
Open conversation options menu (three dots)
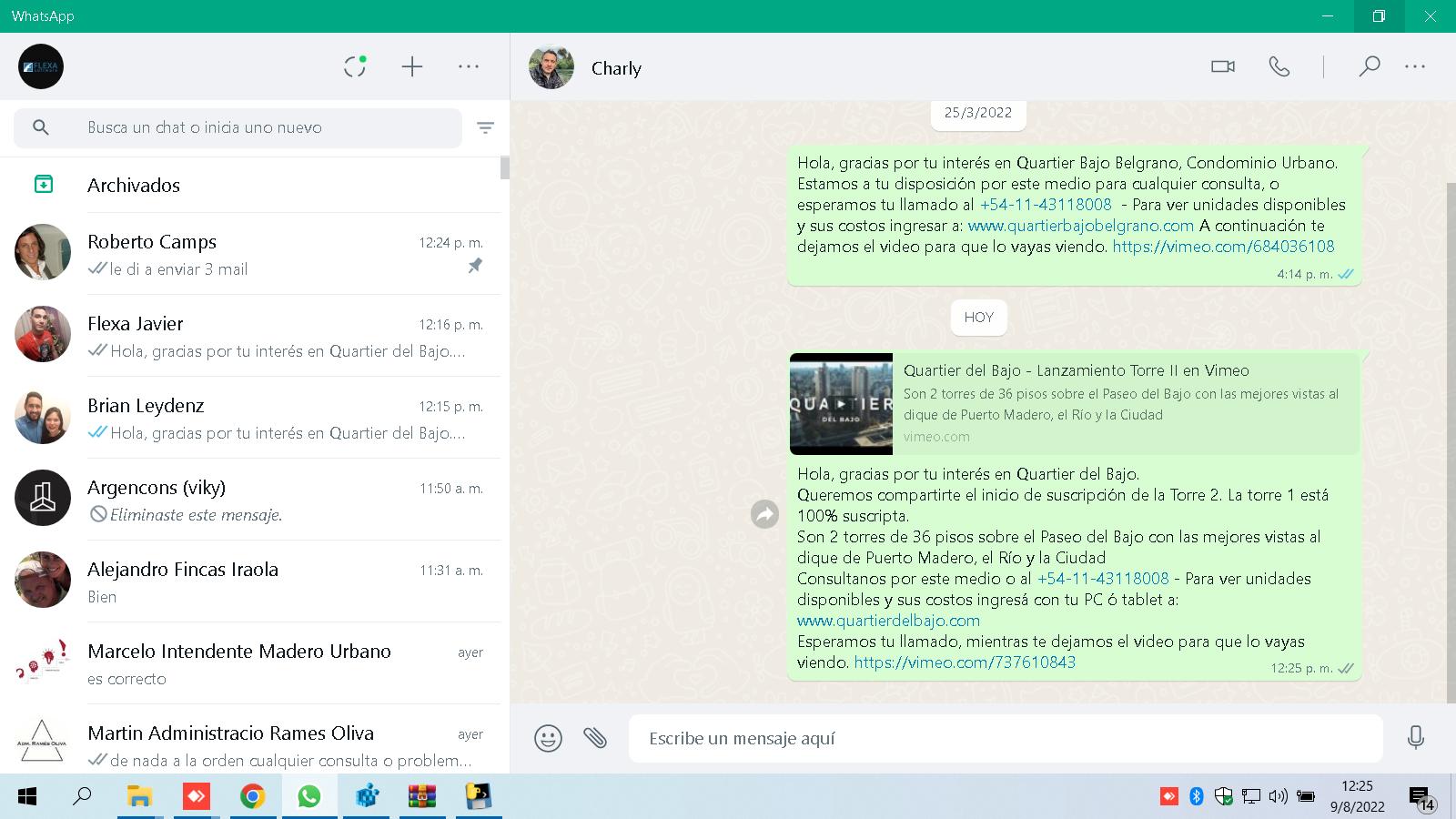[1415, 66]
